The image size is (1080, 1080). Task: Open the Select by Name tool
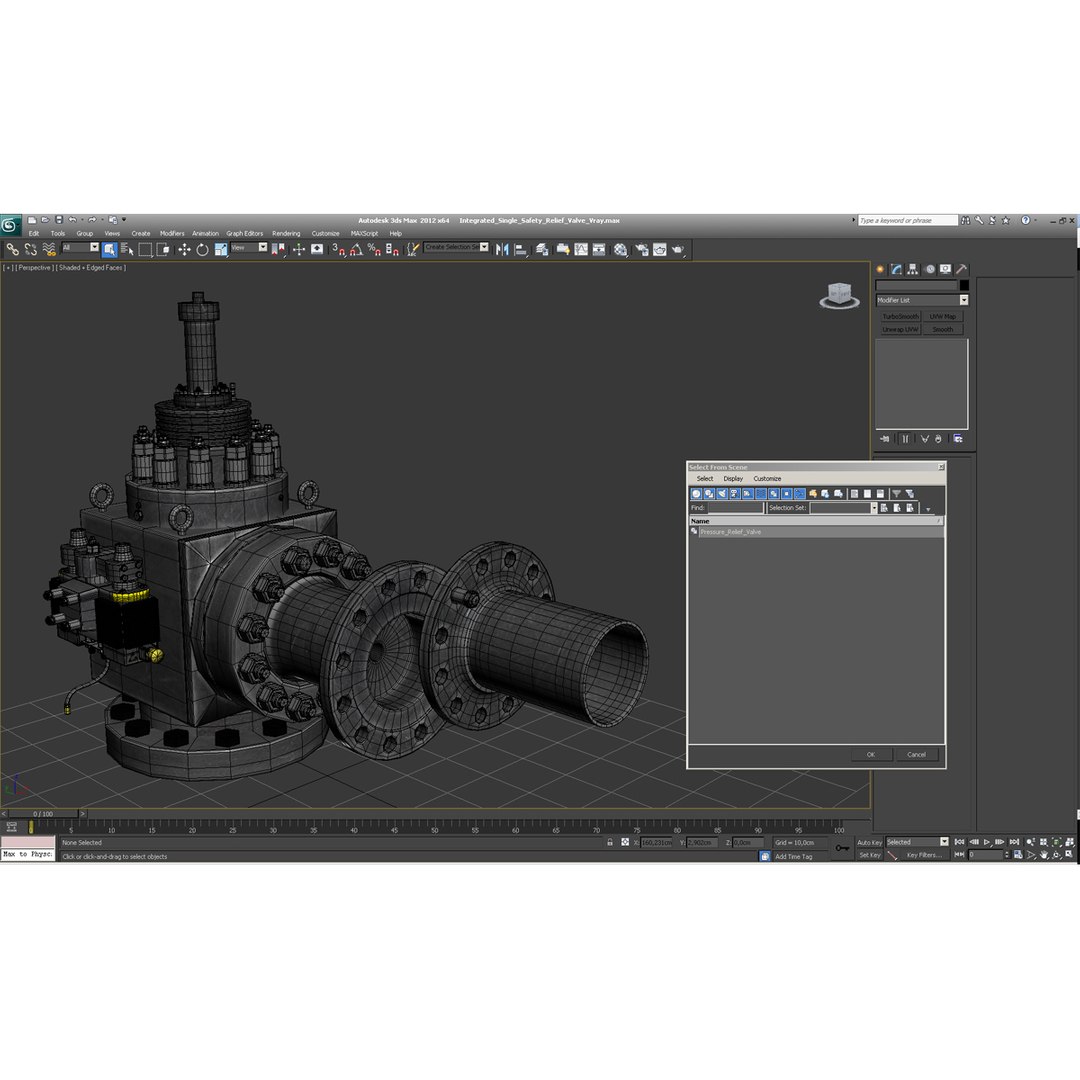pos(127,249)
